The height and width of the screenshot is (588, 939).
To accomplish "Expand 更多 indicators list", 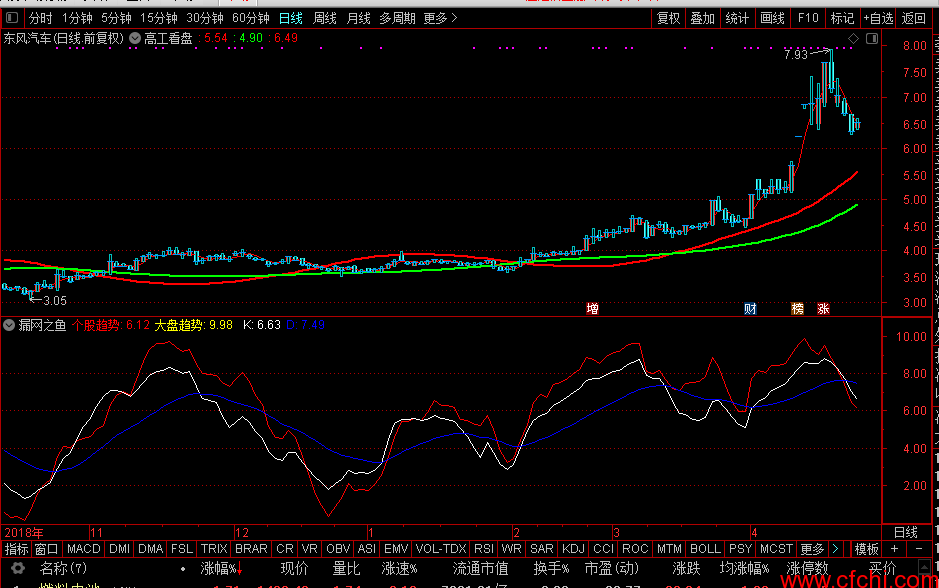I will coord(812,548).
